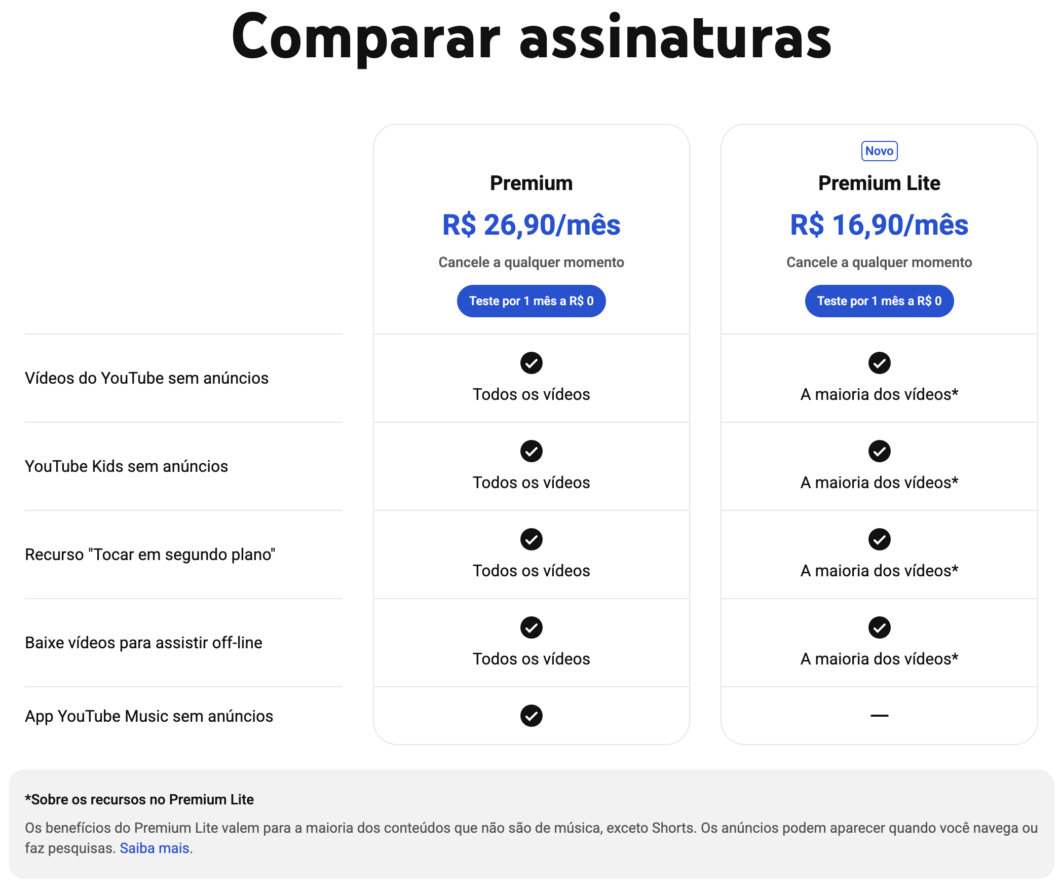1060x887 pixels.
Task: Click the Premium Lite checkmark for offline downloads
Action: pyautogui.click(x=879, y=627)
